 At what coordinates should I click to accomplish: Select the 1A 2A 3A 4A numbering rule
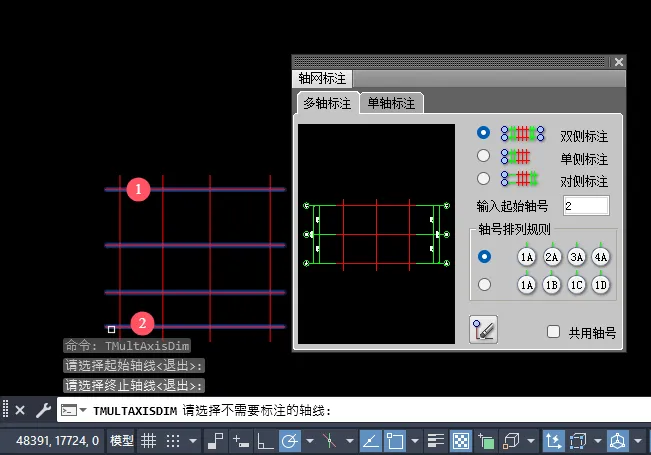pyautogui.click(x=484, y=257)
